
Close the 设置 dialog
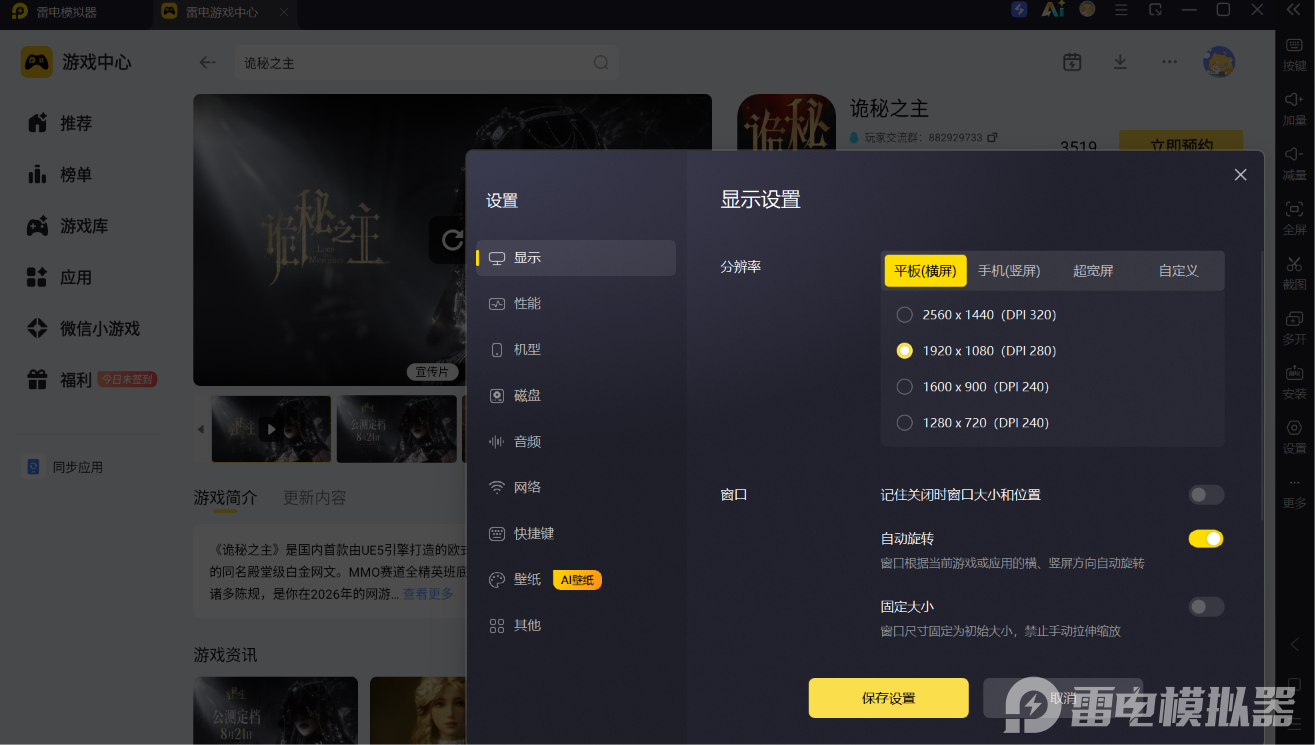[x=1240, y=174]
